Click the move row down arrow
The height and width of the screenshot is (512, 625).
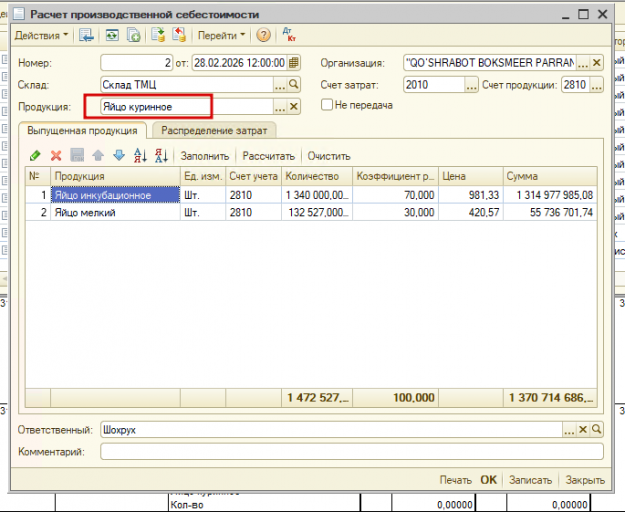(x=119, y=155)
